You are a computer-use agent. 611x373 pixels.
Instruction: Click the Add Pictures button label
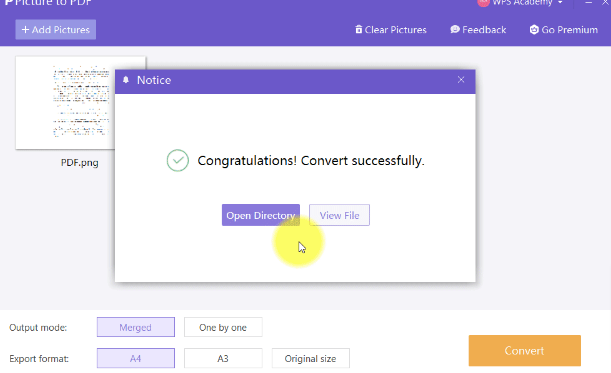tap(61, 30)
